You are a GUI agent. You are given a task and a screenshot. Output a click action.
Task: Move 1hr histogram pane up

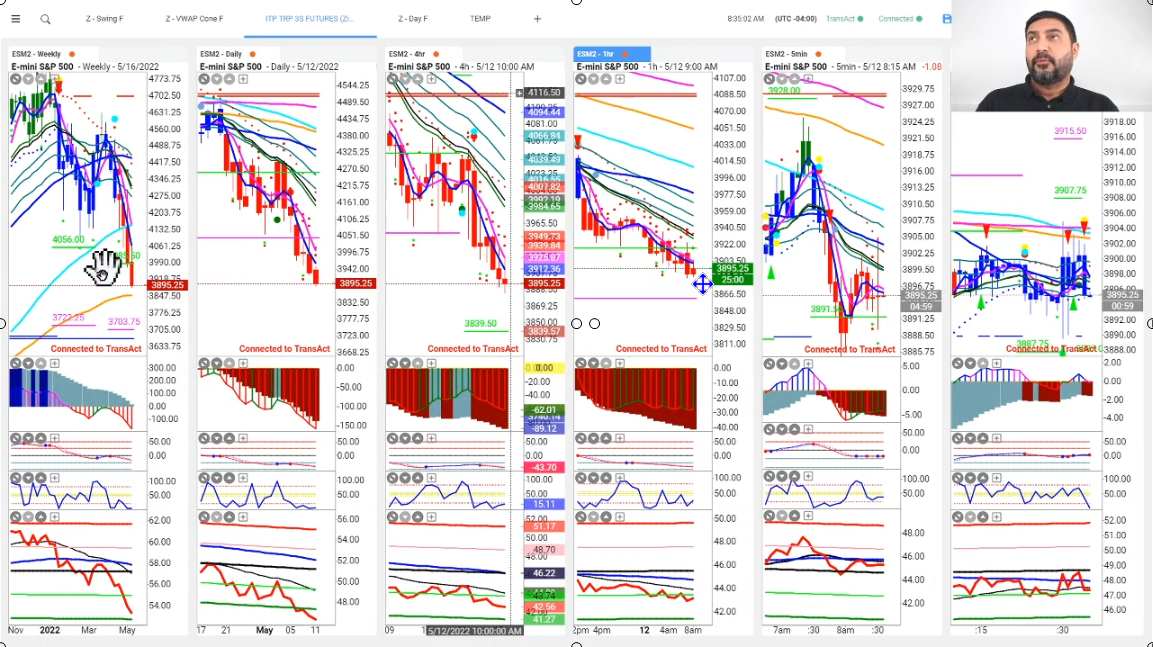606,363
